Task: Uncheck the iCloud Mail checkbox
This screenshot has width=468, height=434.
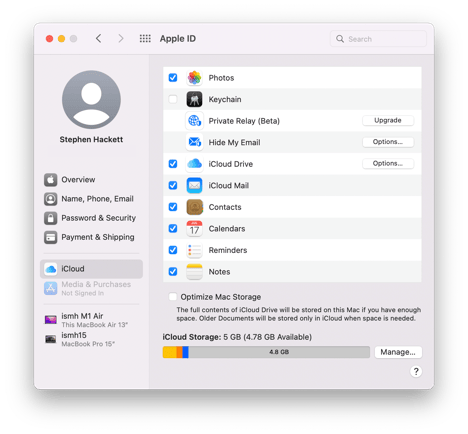Action: point(173,185)
